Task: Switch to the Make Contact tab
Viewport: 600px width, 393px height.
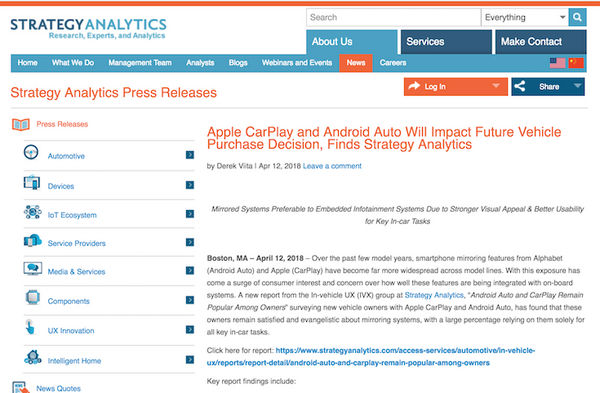Action: click(x=541, y=42)
